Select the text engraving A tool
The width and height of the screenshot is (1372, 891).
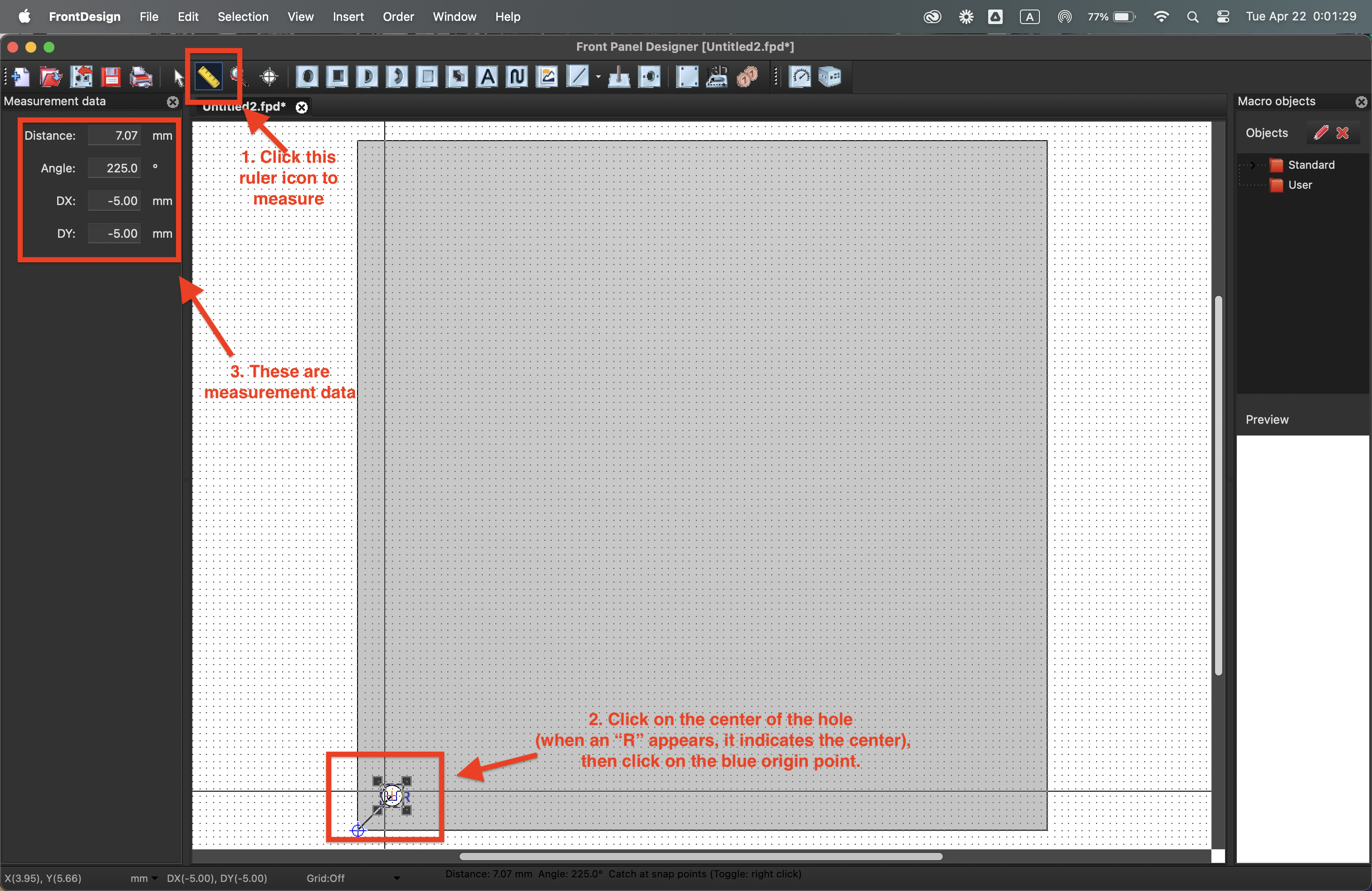[487, 77]
